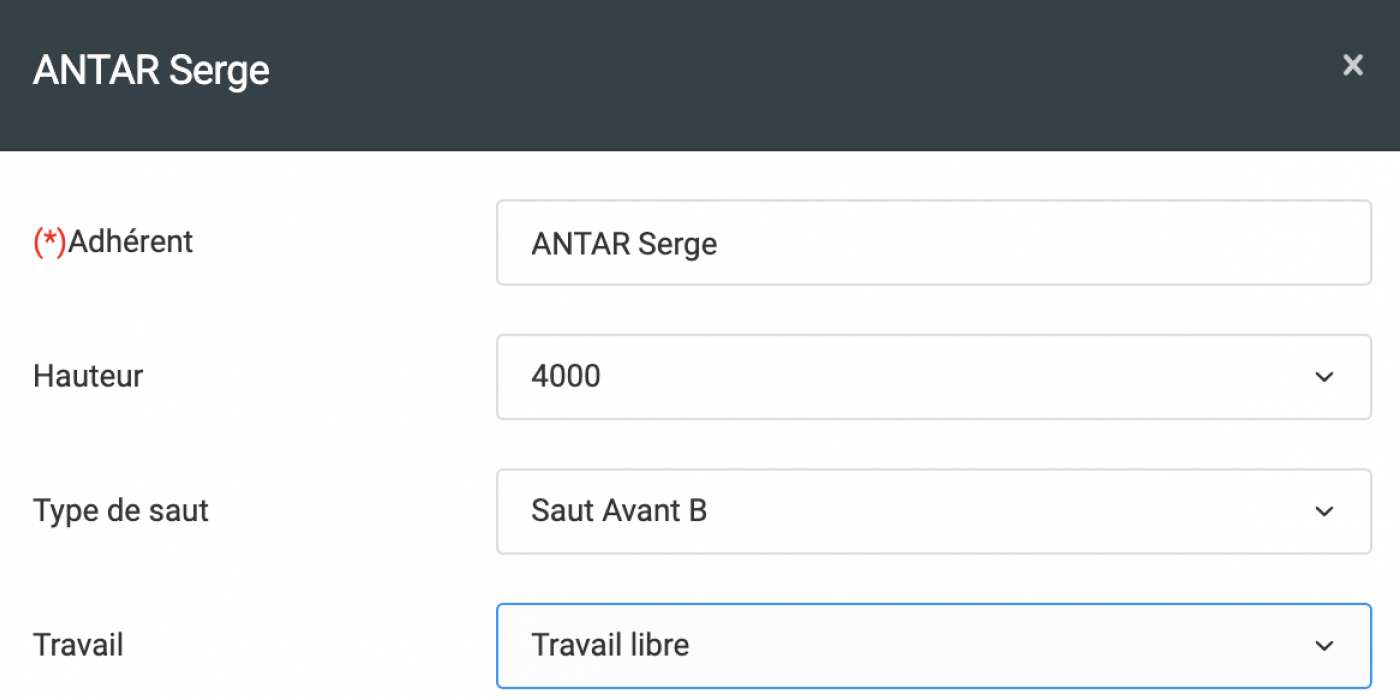The width and height of the screenshot is (1400, 700).
Task: Click the chevron arrow in Hauteur field
Action: pyautogui.click(x=1324, y=377)
